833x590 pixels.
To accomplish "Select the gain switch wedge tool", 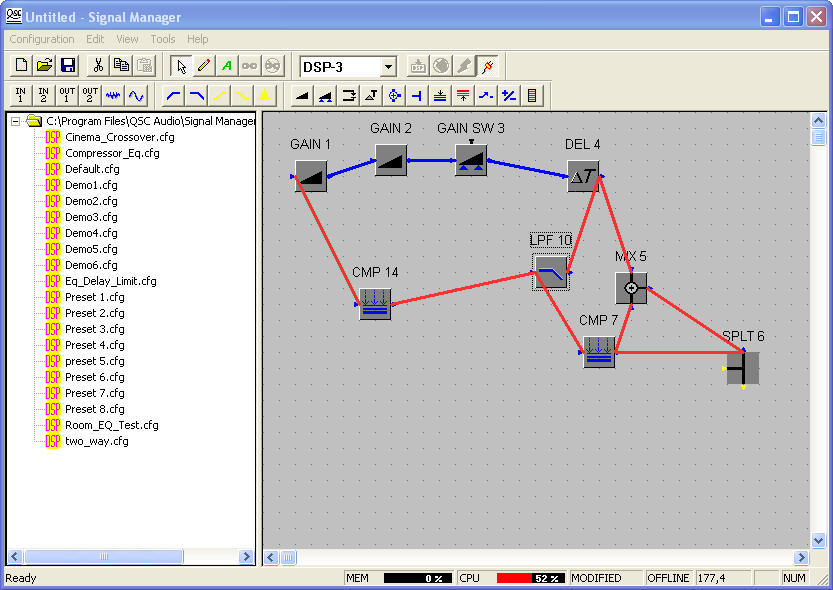I will (325, 96).
